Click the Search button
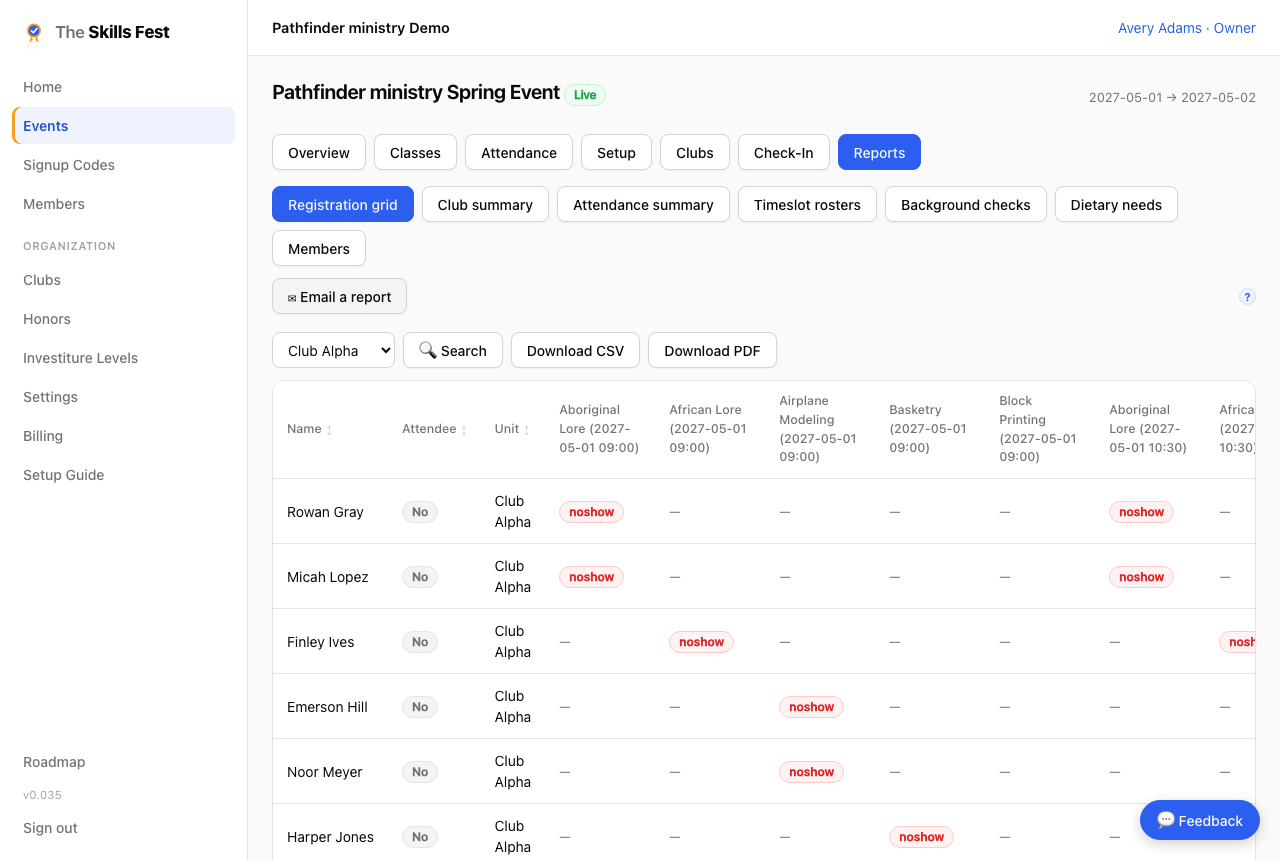The height and width of the screenshot is (860, 1280). (453, 351)
